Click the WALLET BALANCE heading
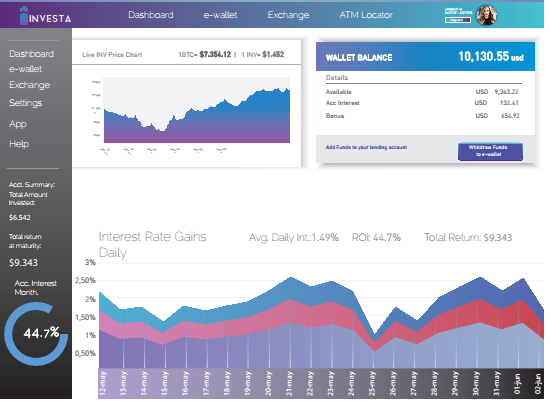The height and width of the screenshot is (404, 550). point(359,58)
